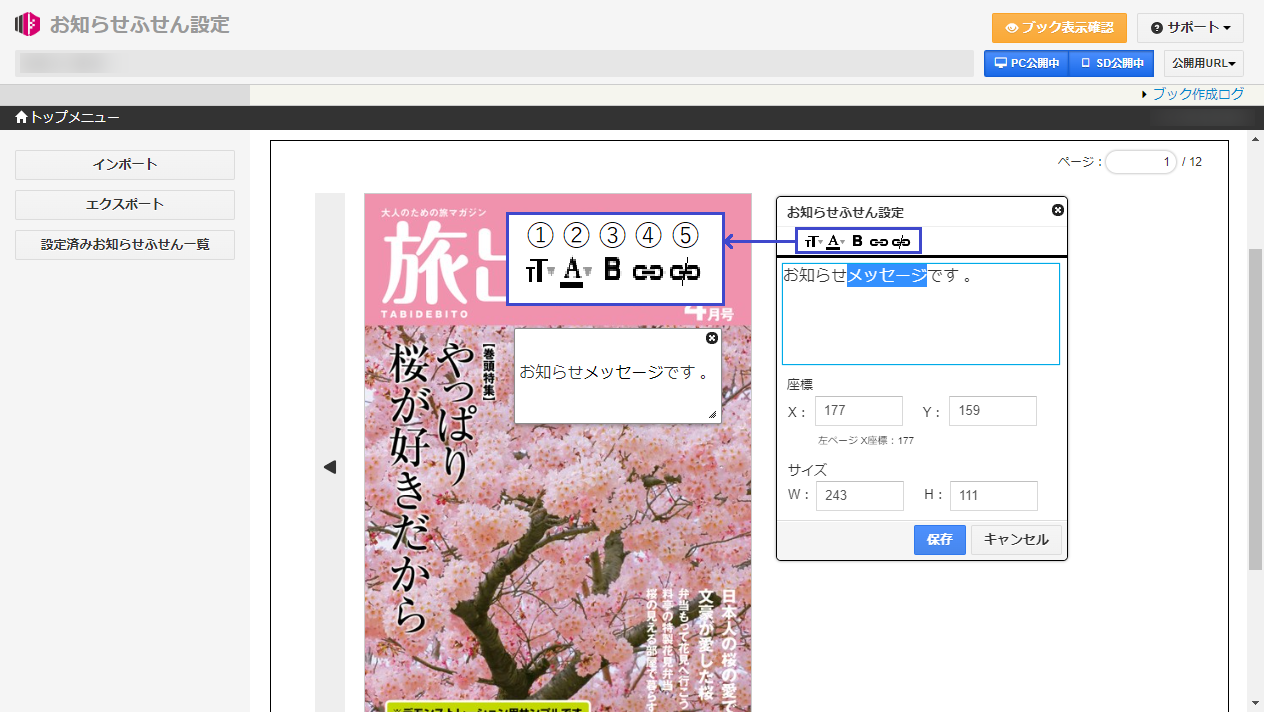1264x712 pixels.
Task: Insert a hyperlink using the chain icon
Action: tap(879, 241)
